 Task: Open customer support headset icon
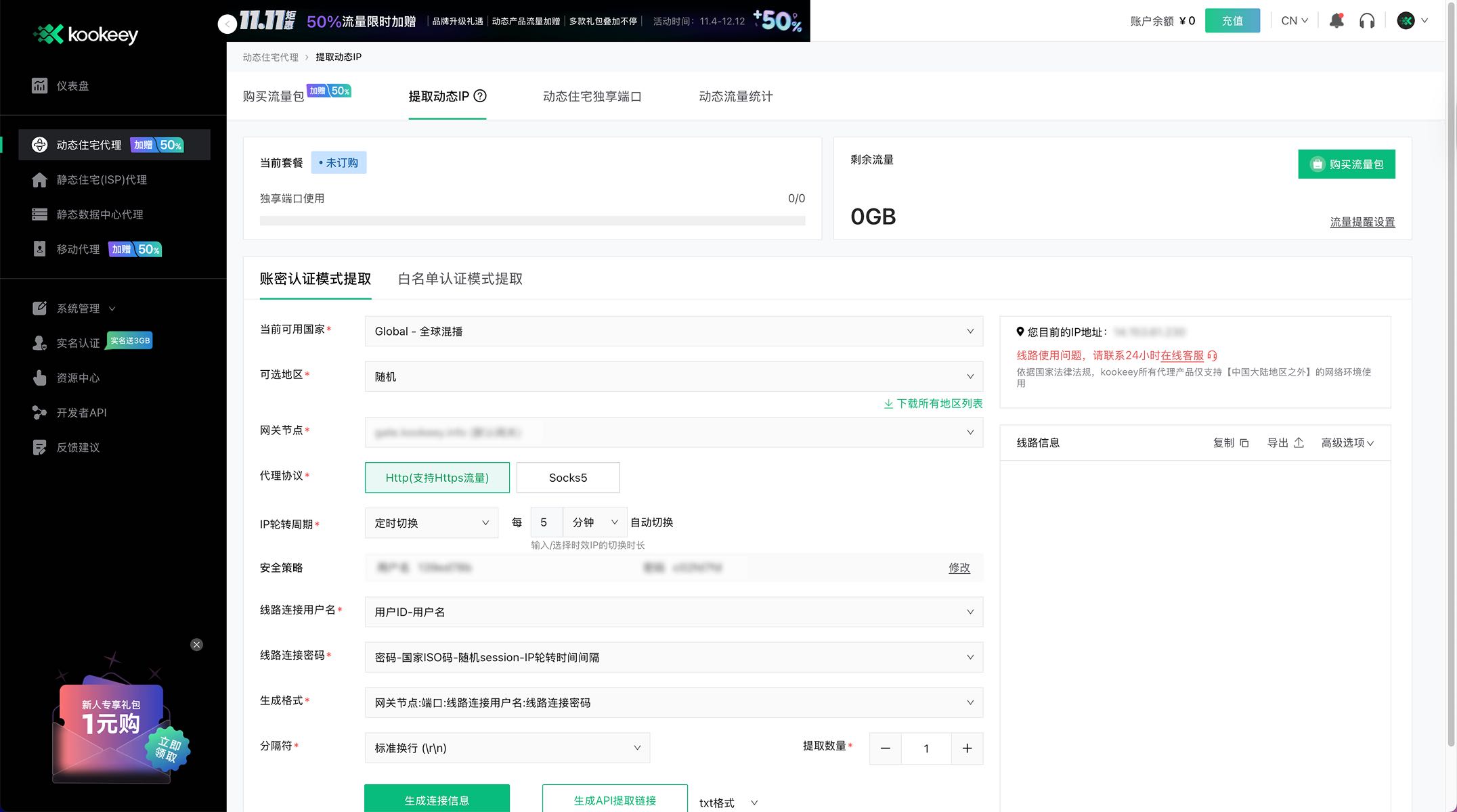pyautogui.click(x=1367, y=21)
